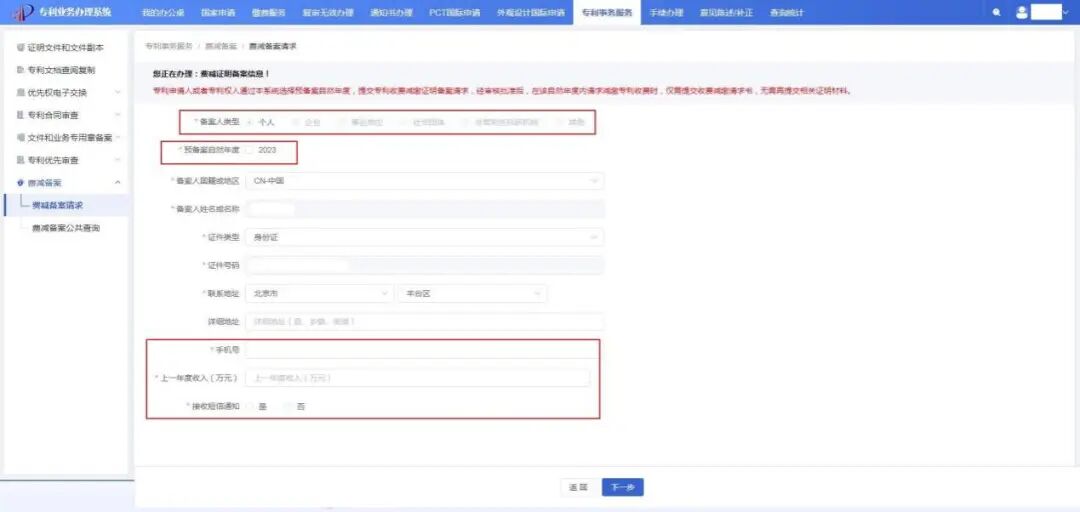The width and height of the screenshot is (1080, 512).
Task: Click the 证件号码 field
Action: [x=424, y=265]
